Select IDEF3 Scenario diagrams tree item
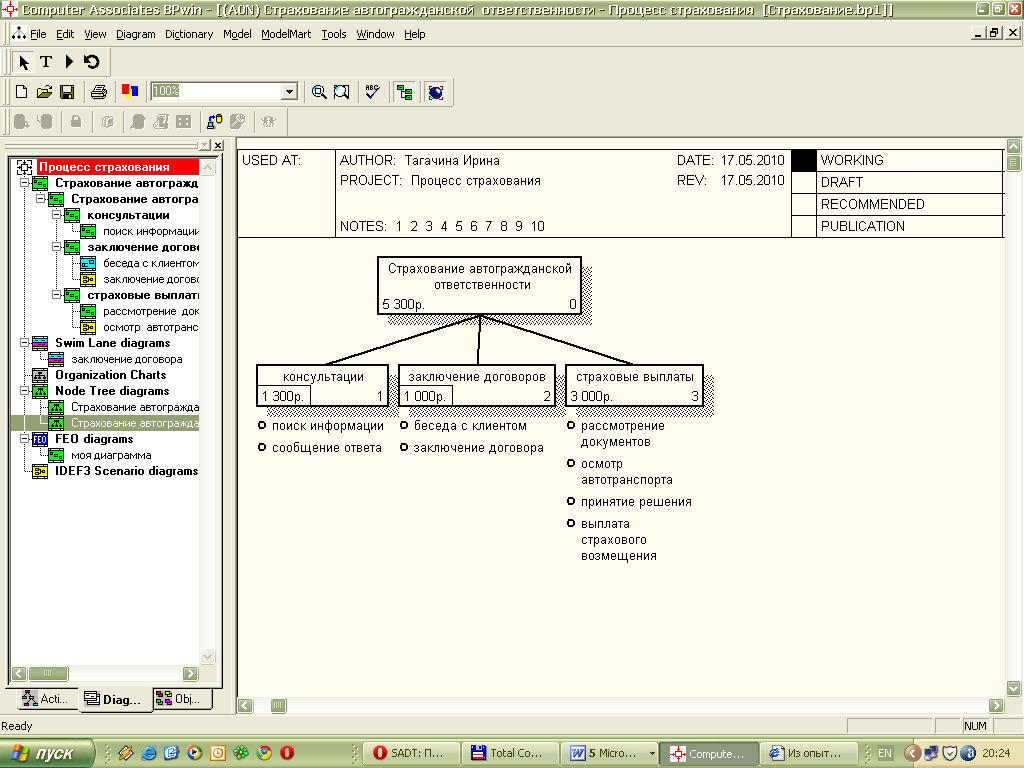This screenshot has width=1024, height=768. click(x=126, y=471)
